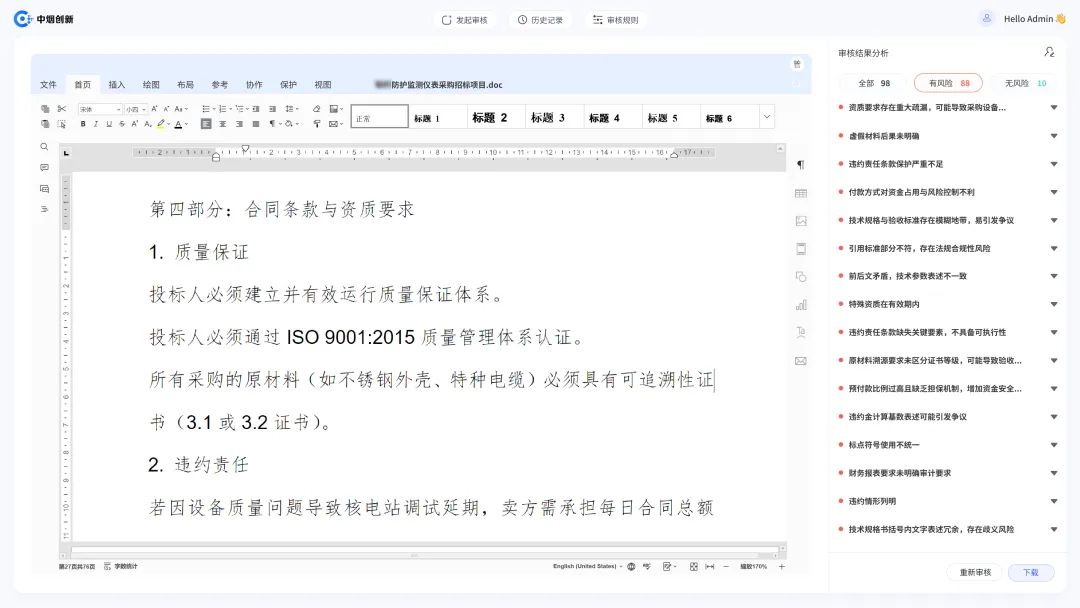Image resolution: width=1080 pixels, height=608 pixels.
Task: Select the Bold formatting icon
Action: coord(82,124)
